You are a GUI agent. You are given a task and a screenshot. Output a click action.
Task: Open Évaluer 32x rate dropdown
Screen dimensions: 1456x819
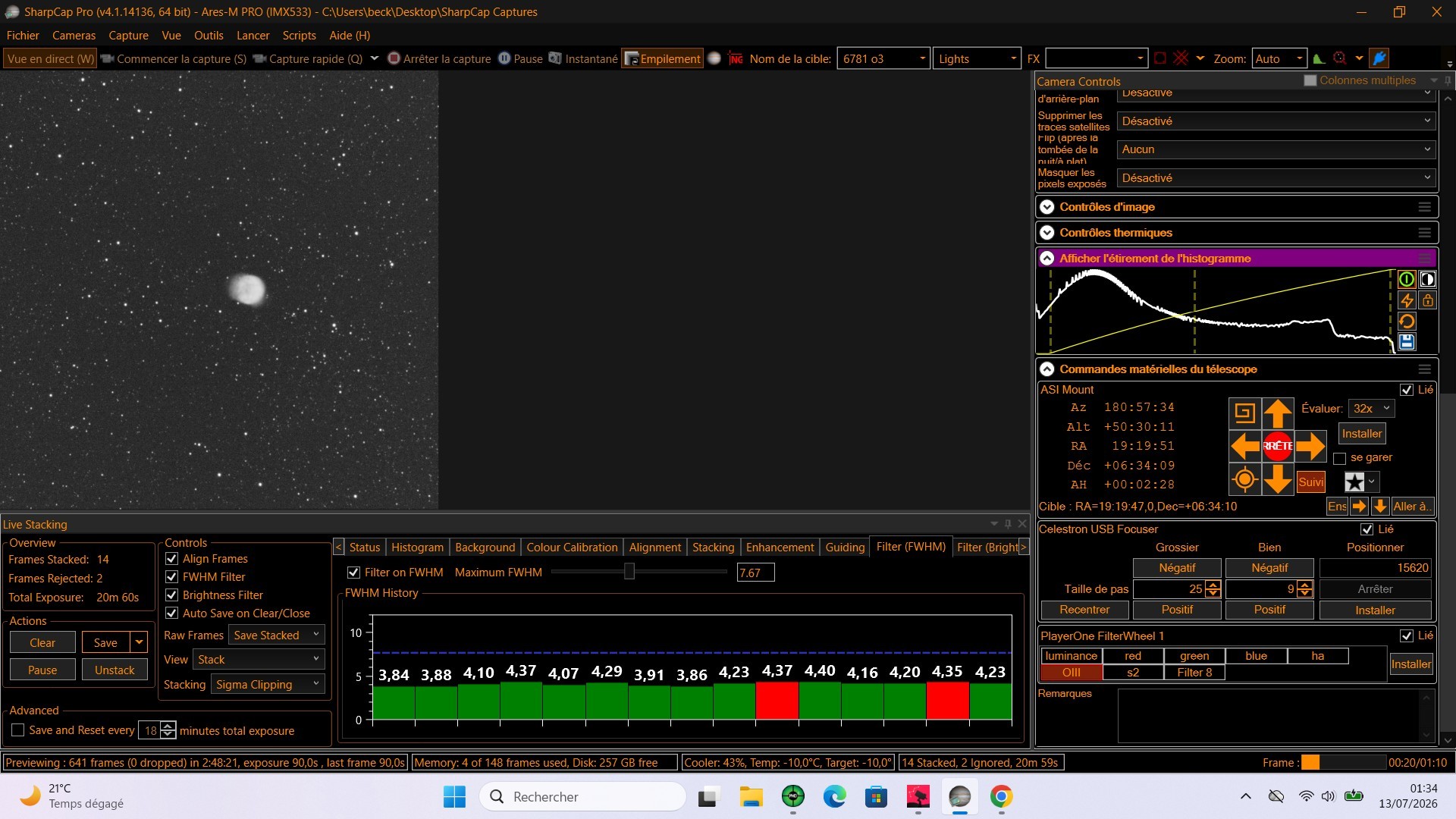1371,409
